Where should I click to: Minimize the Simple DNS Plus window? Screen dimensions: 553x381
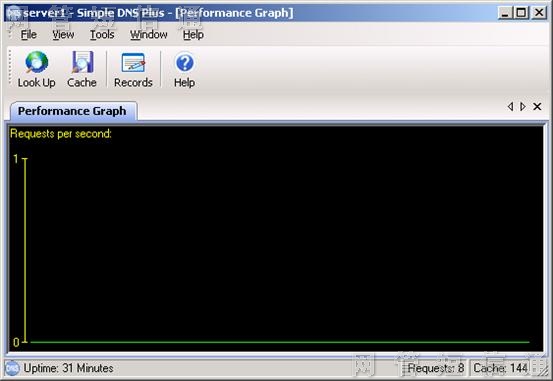coord(505,13)
